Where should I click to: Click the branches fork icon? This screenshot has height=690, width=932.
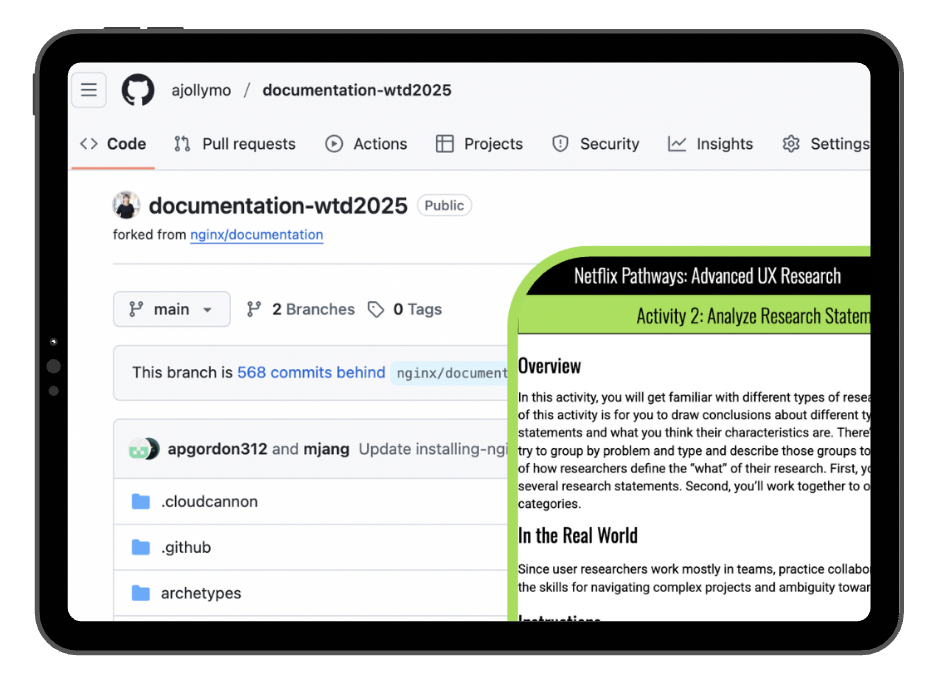tap(254, 309)
